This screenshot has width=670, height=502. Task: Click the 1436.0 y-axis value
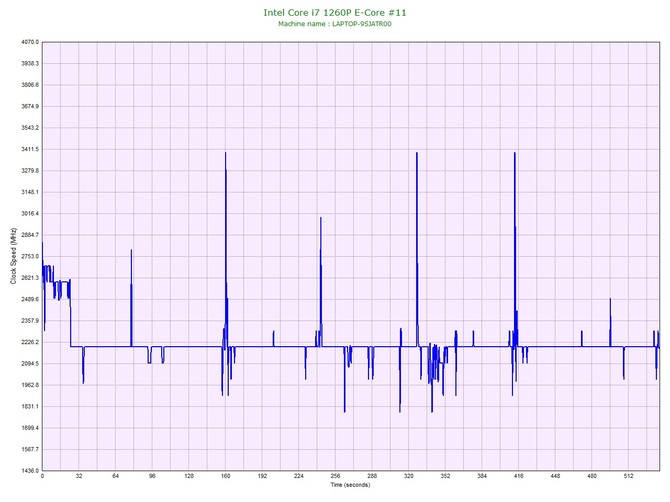click(30, 471)
